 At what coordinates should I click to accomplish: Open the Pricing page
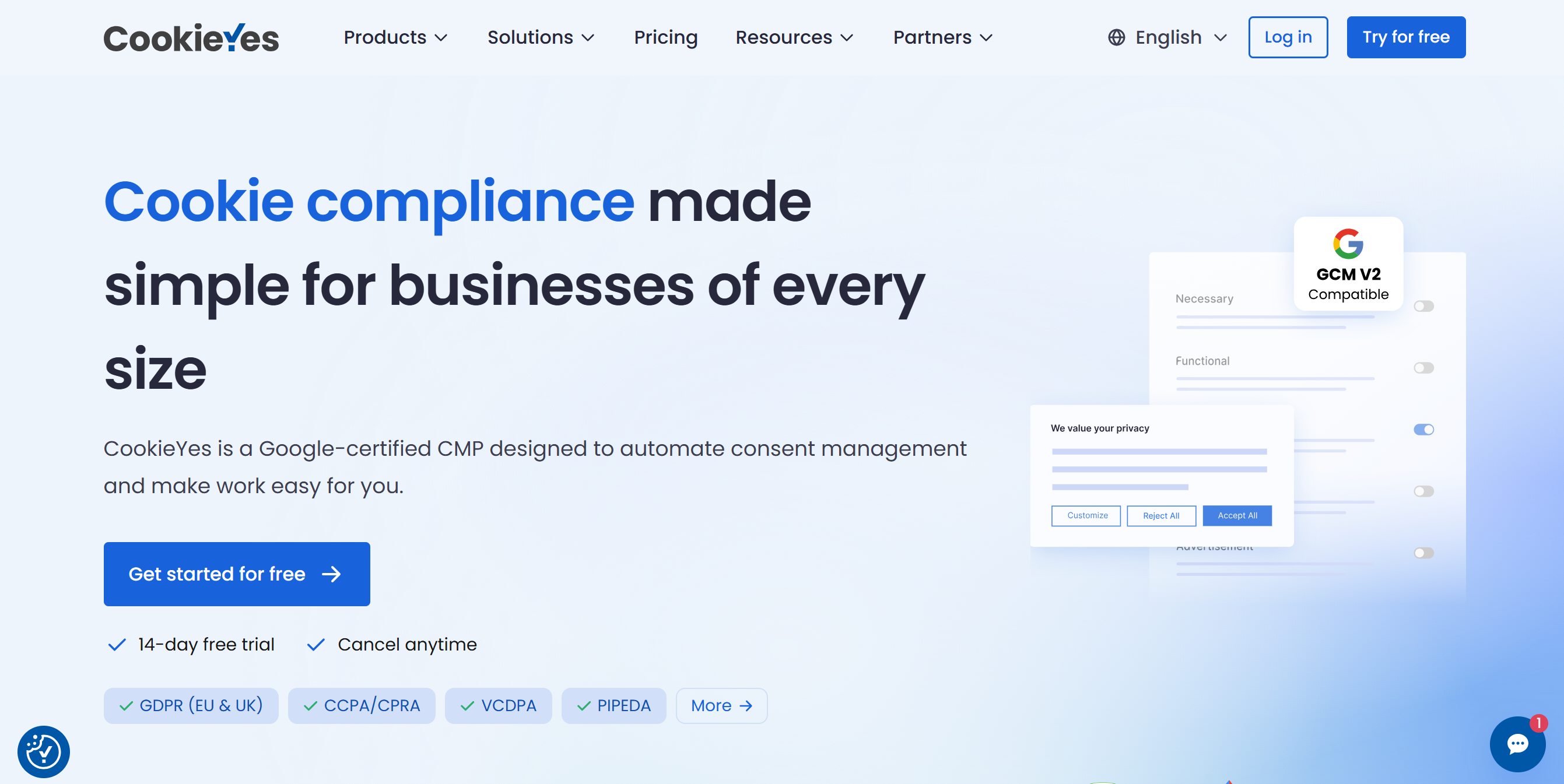pos(665,38)
